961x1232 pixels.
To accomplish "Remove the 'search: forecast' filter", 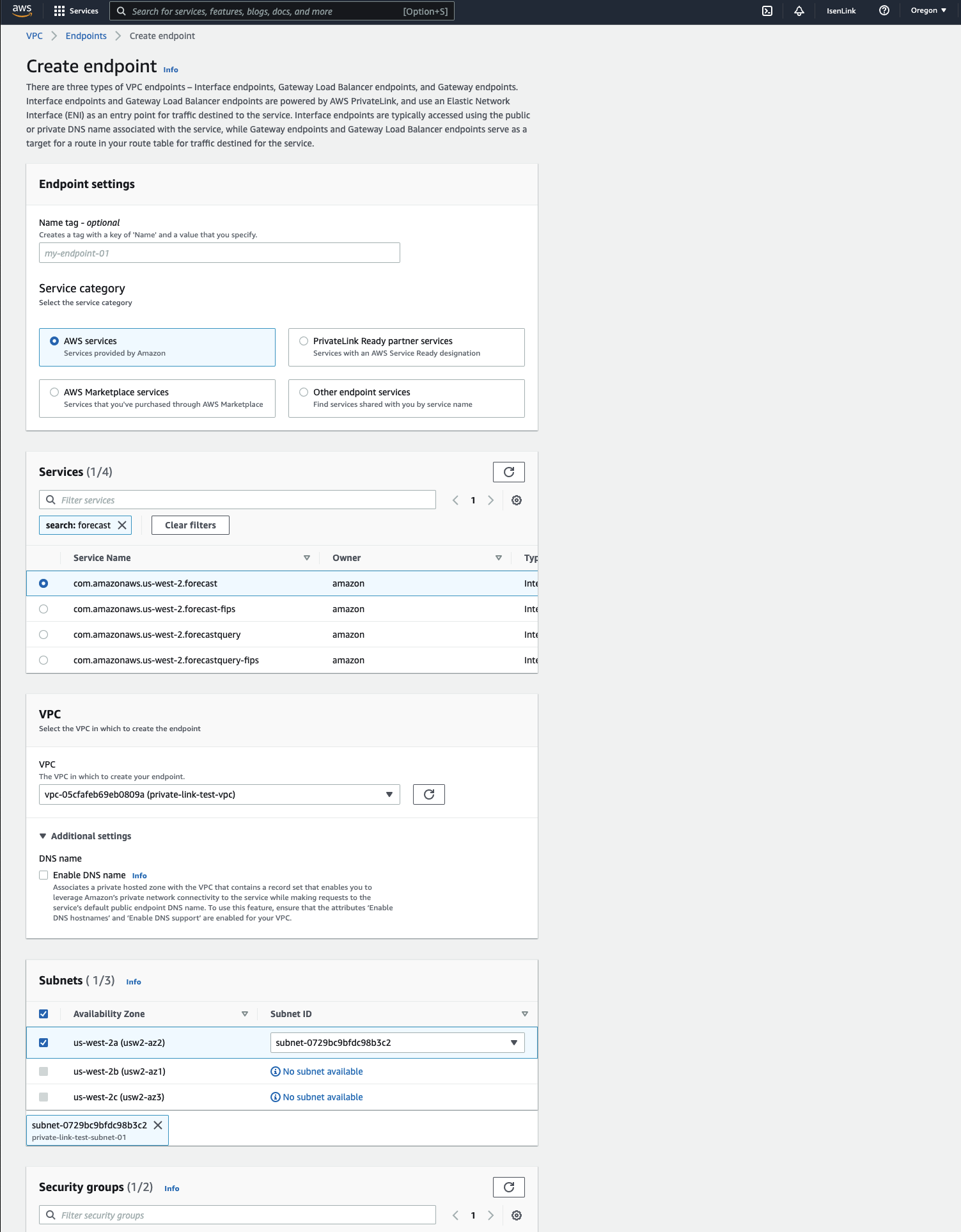I will [122, 525].
